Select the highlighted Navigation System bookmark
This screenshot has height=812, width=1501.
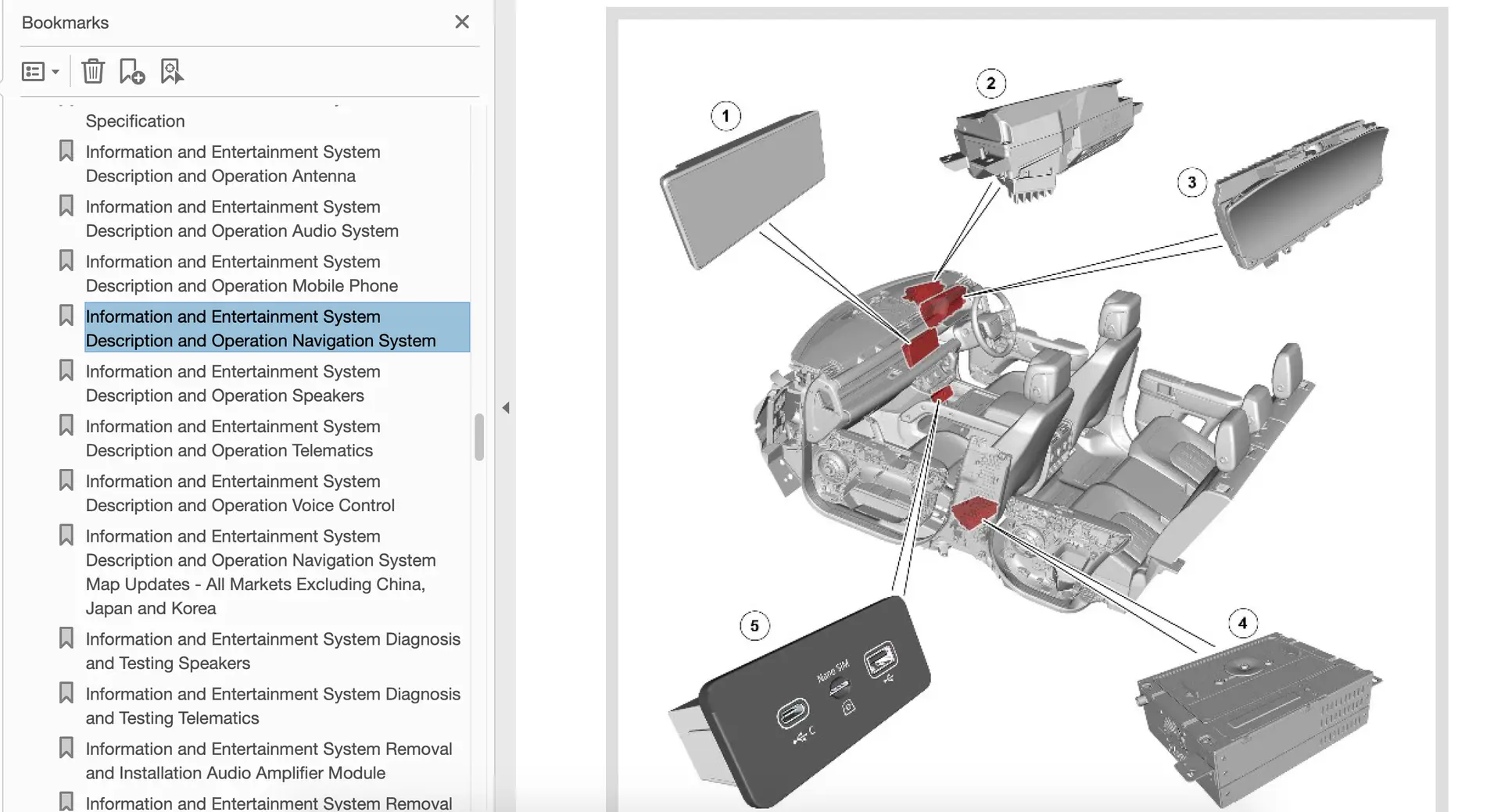point(260,328)
